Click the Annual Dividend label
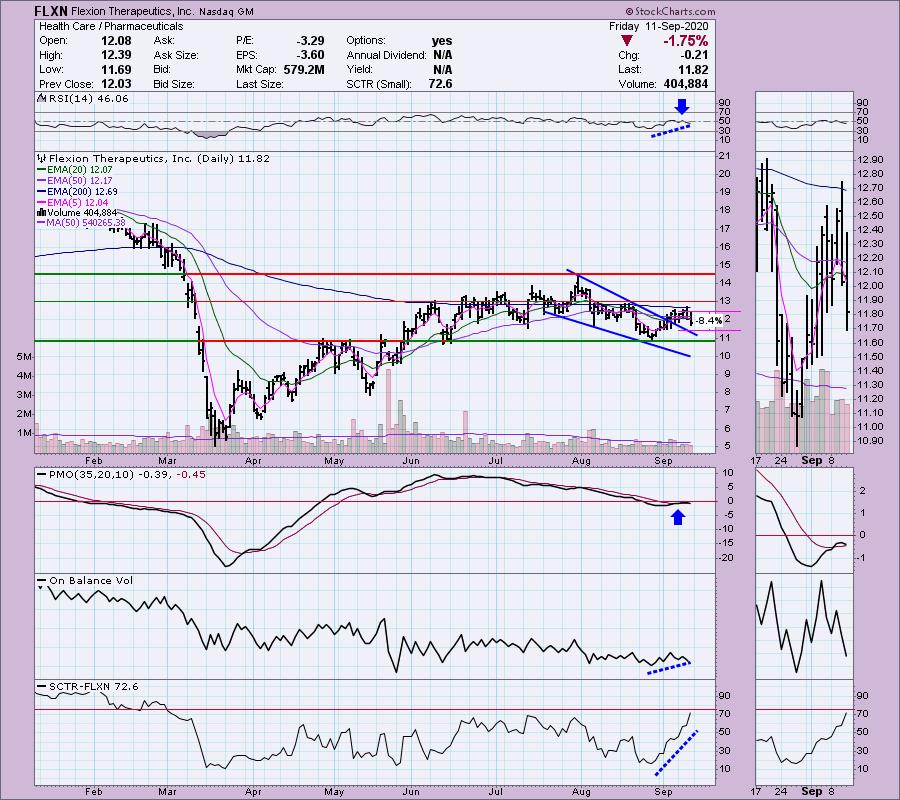This screenshot has height=800, width=900. click(x=386, y=55)
